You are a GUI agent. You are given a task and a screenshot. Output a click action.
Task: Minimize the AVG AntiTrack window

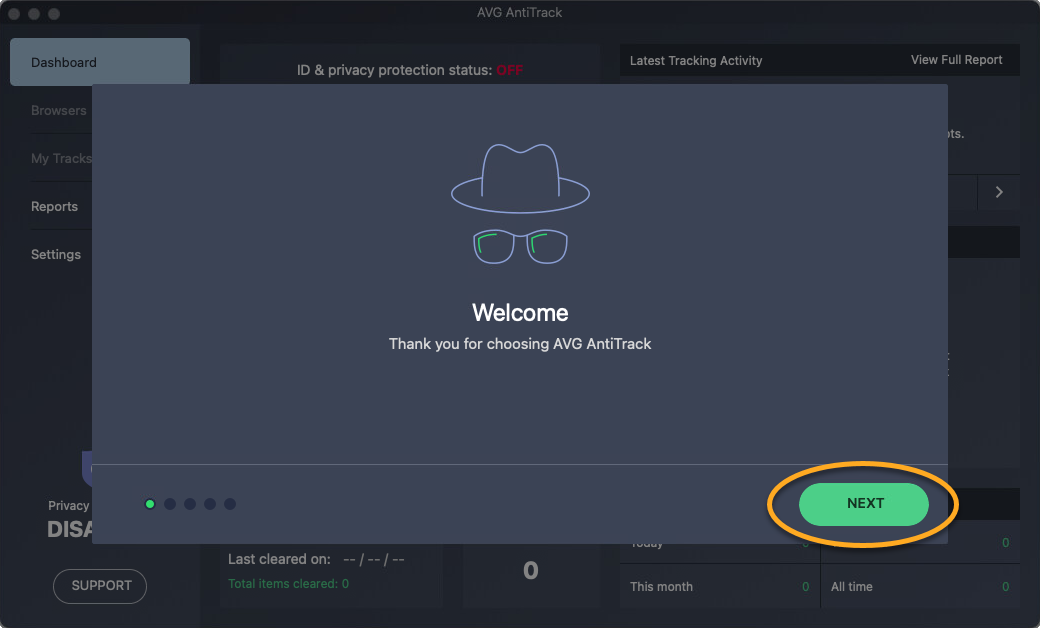click(35, 14)
